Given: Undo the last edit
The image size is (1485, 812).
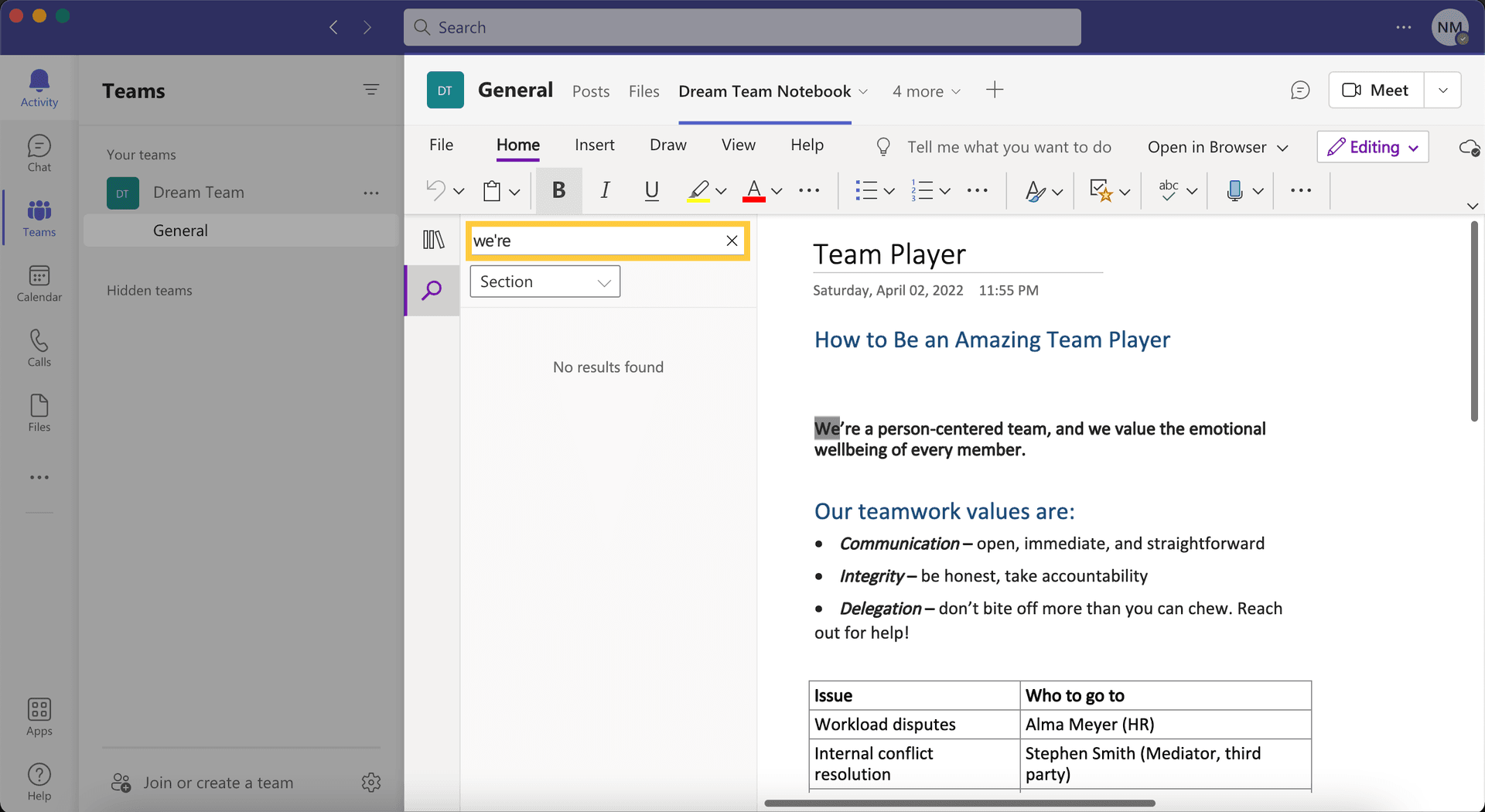Looking at the screenshot, I should pyautogui.click(x=435, y=190).
